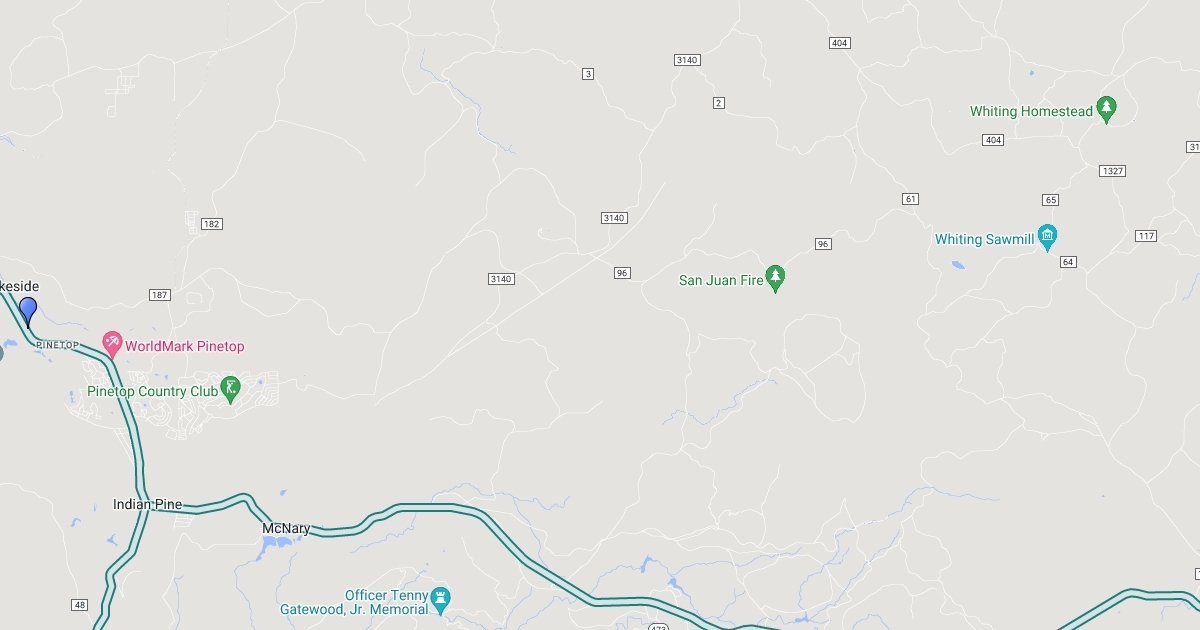Image resolution: width=1200 pixels, height=630 pixels.
Task: Click the route 117 road shield
Action: (x=1147, y=236)
